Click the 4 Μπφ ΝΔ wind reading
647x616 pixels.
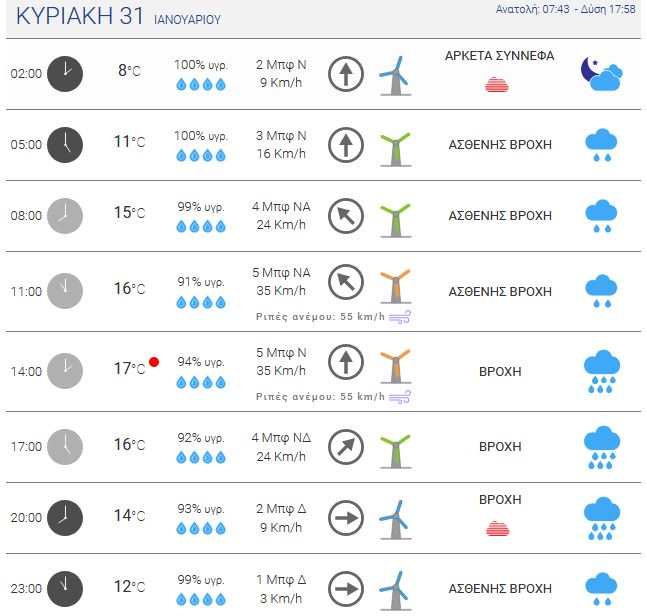(x=281, y=438)
